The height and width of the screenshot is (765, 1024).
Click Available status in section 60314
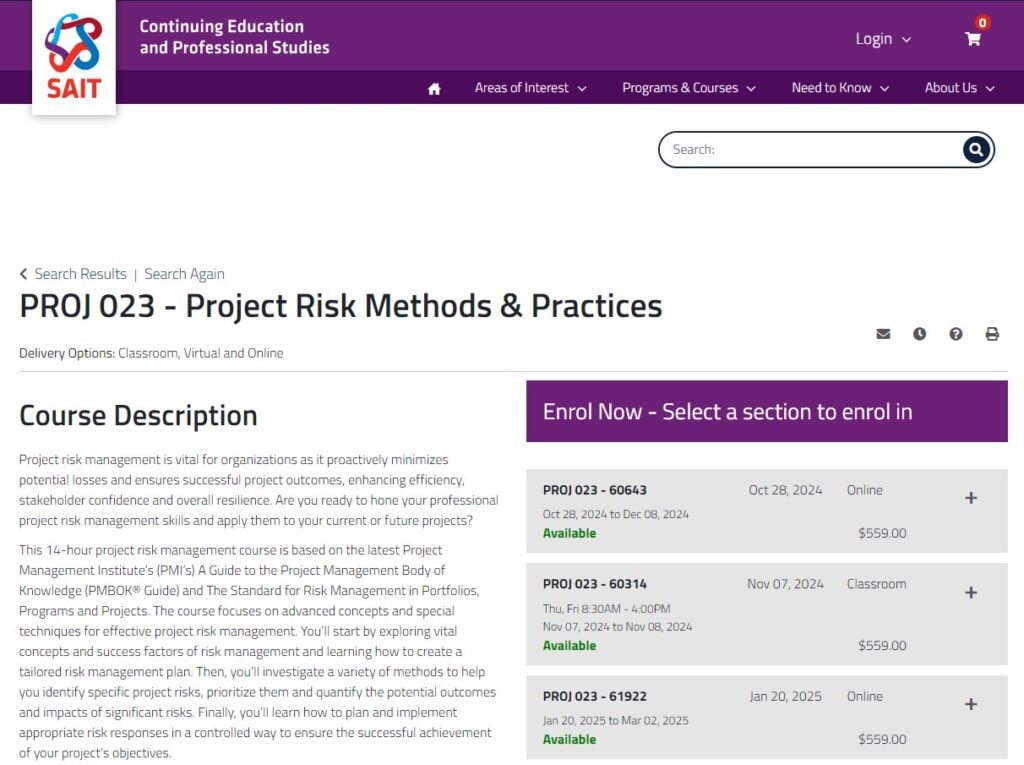click(569, 645)
